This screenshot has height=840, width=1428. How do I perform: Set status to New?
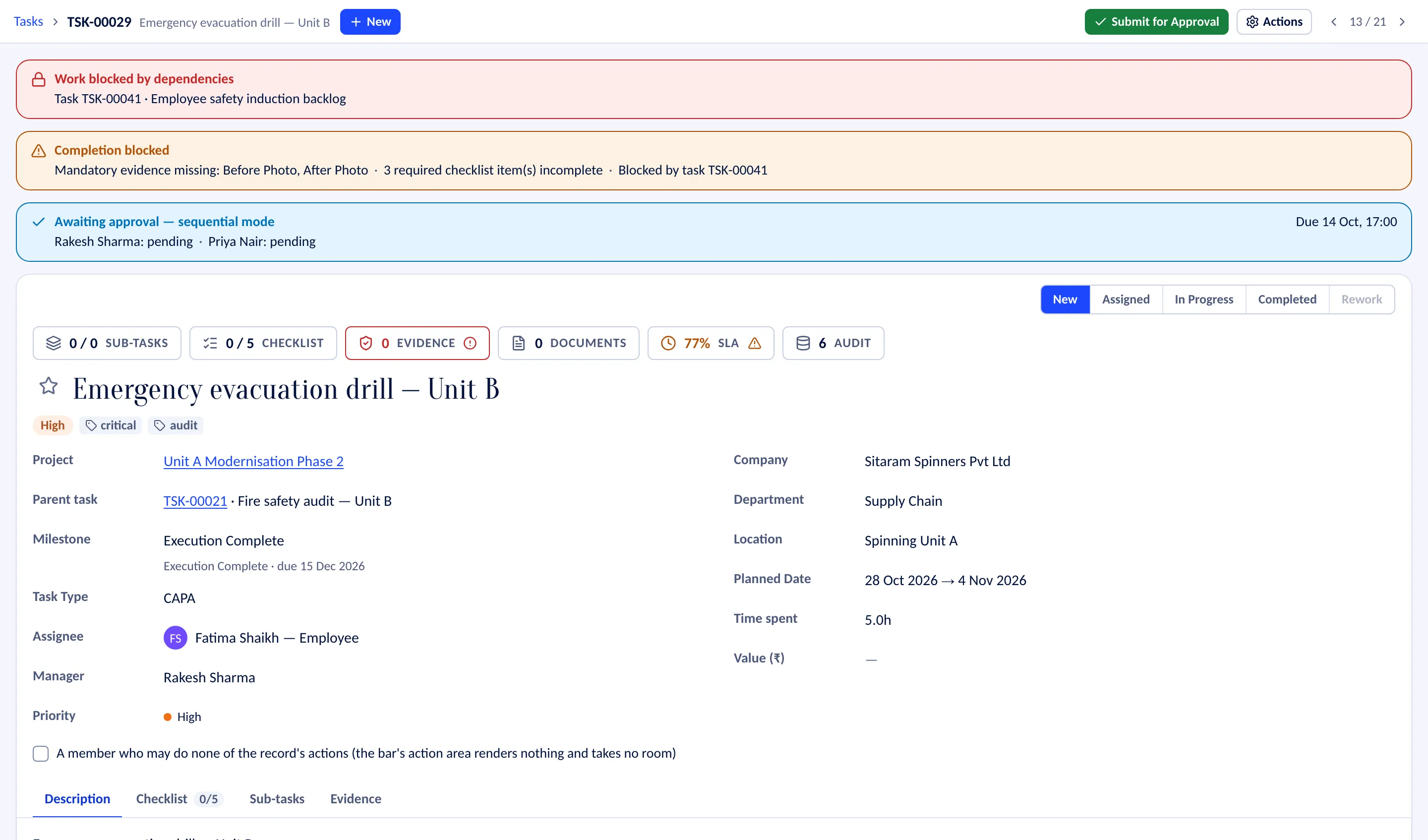pos(1065,300)
